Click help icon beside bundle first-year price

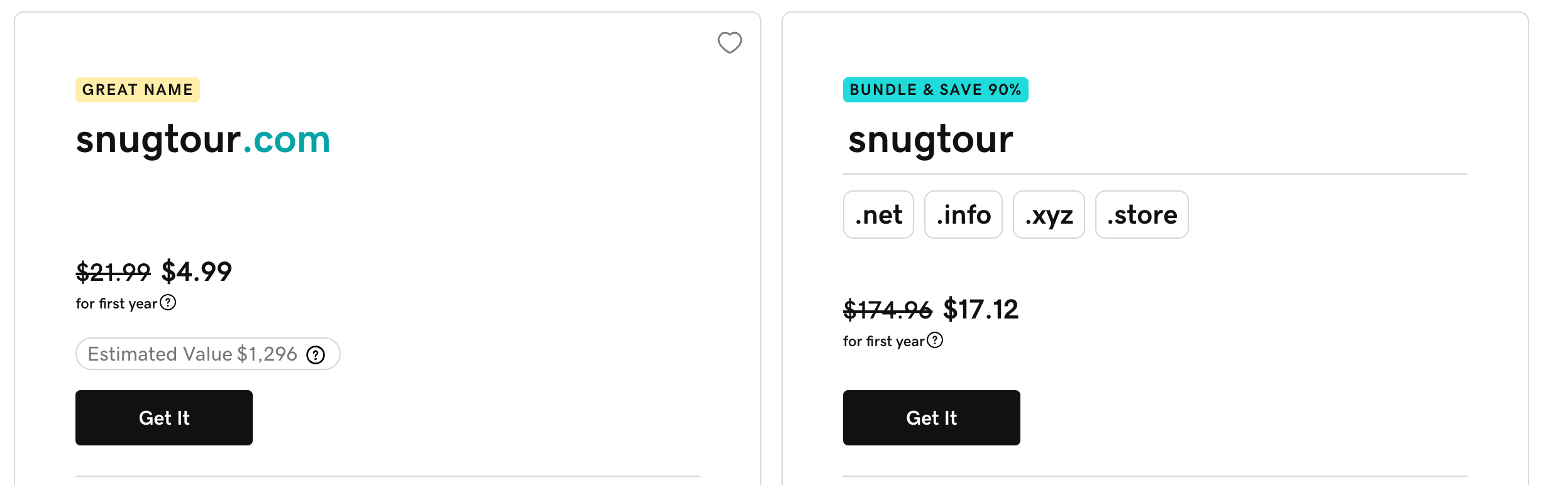coord(935,341)
